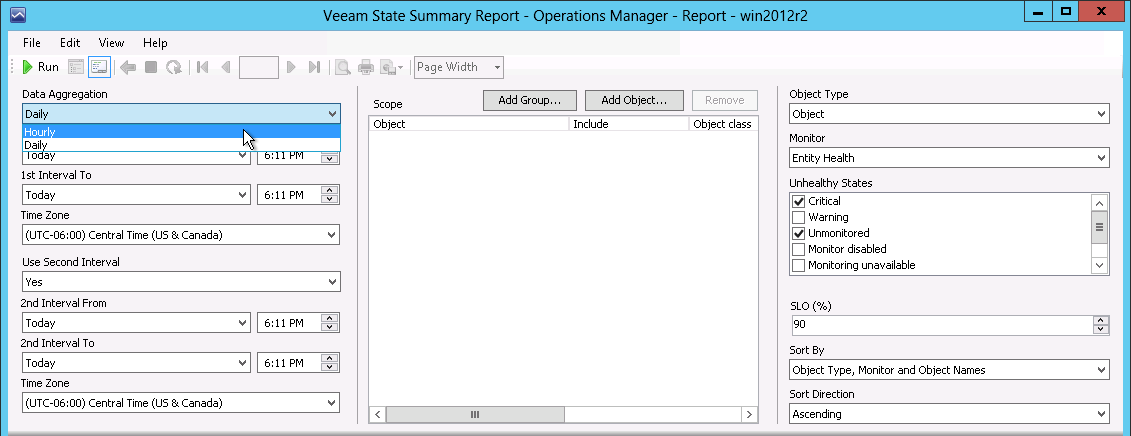Click the Object column header
This screenshot has height=436, width=1131.
[469, 124]
